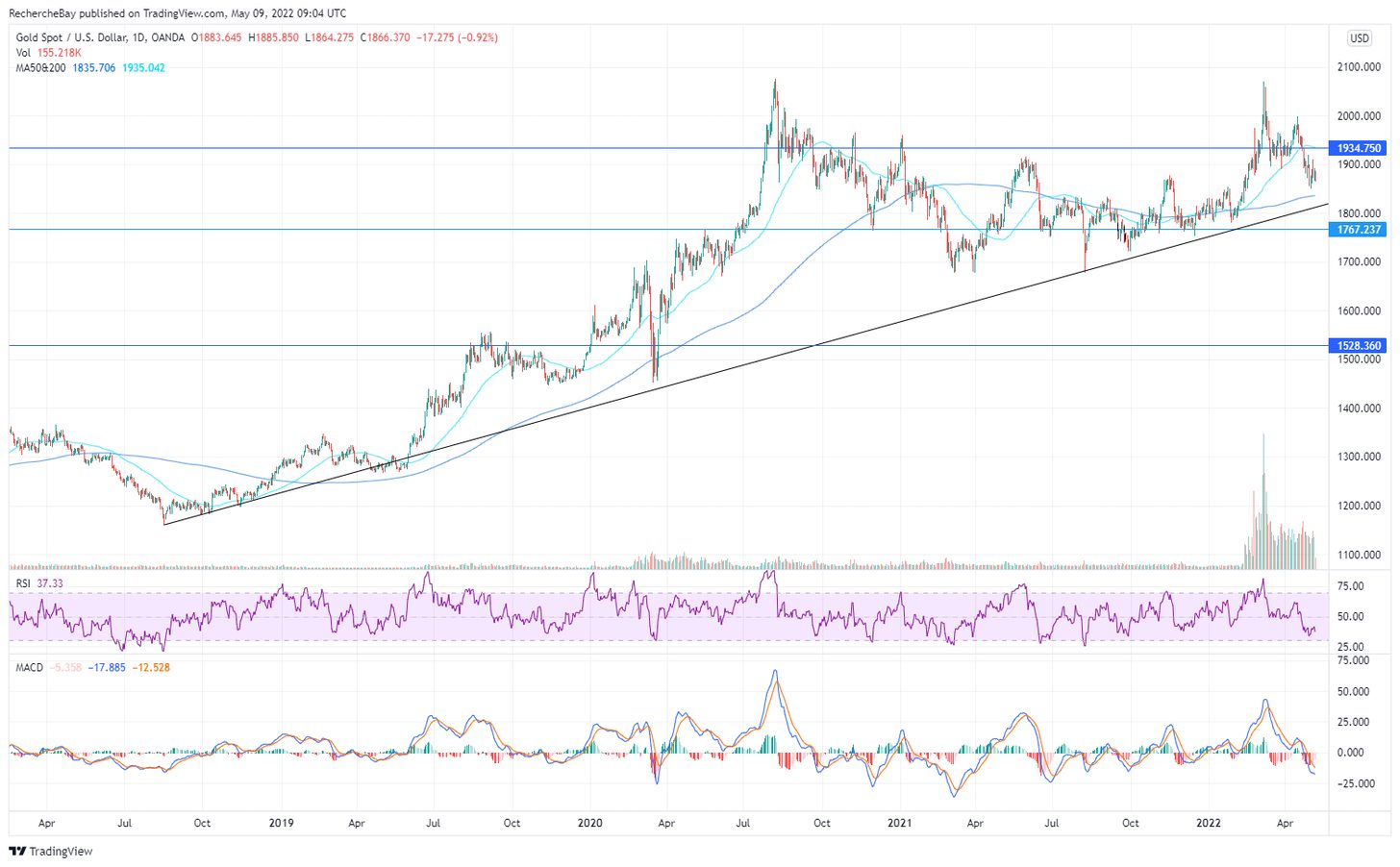The height and width of the screenshot is (867, 1400).
Task: Select the 1767.237 horizontal line price label
Action: click(1358, 230)
